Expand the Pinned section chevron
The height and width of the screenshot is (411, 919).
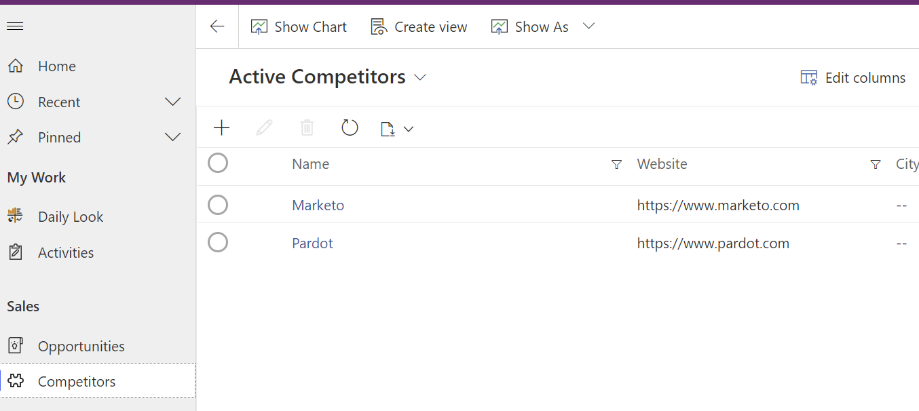[173, 137]
